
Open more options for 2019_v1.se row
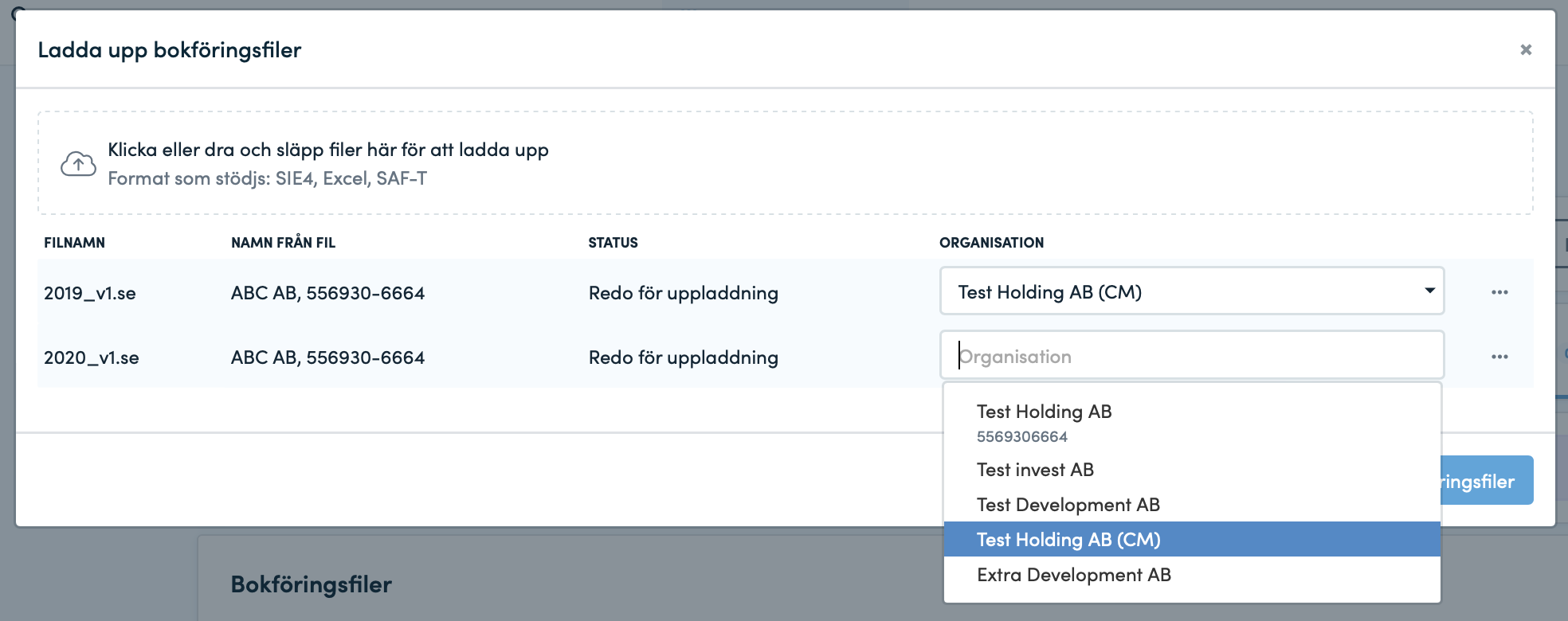[1499, 292]
